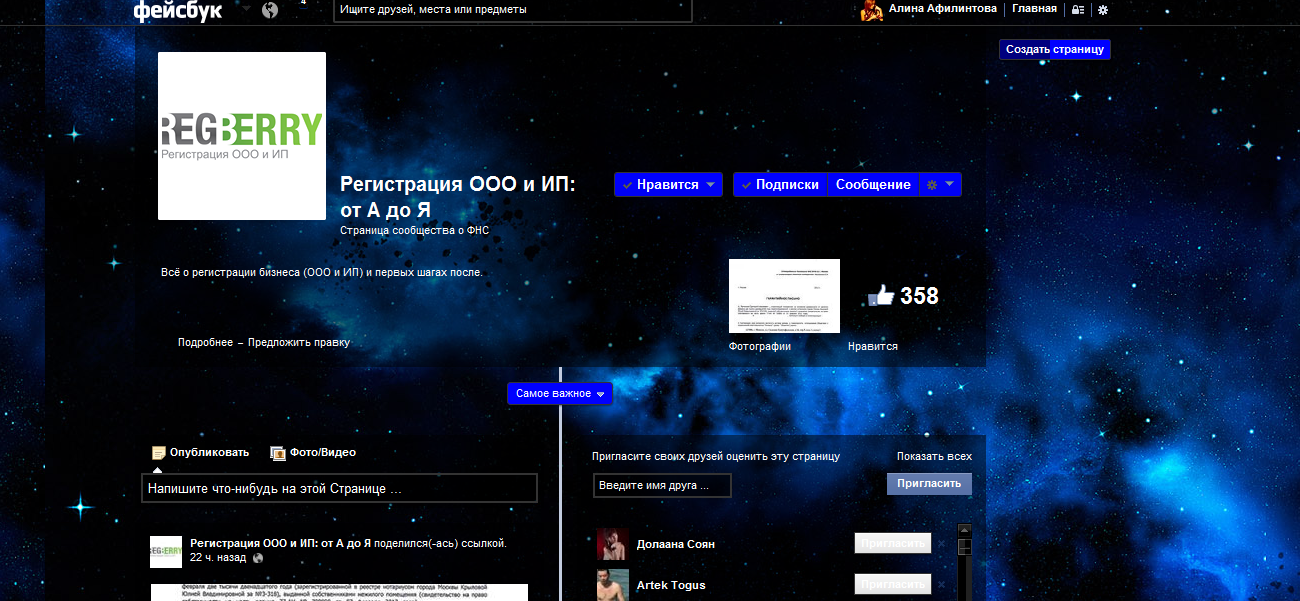Click the Фото/Видео camera icon
The width and height of the screenshot is (1300, 601).
(x=278, y=453)
